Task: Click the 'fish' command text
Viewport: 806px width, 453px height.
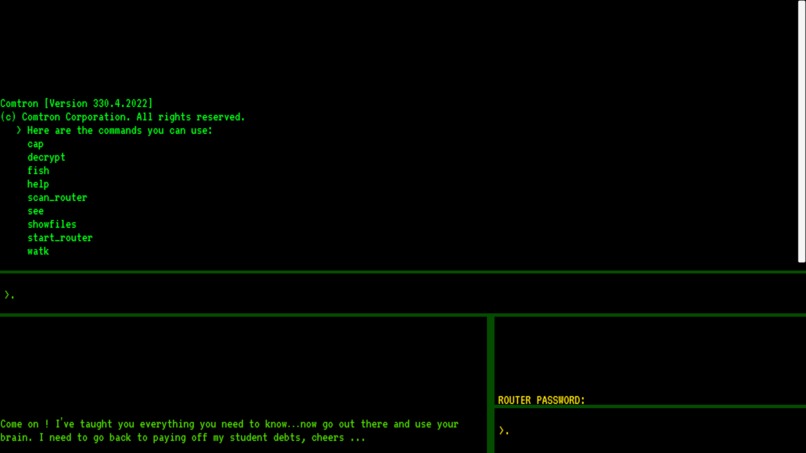Action: point(39,171)
